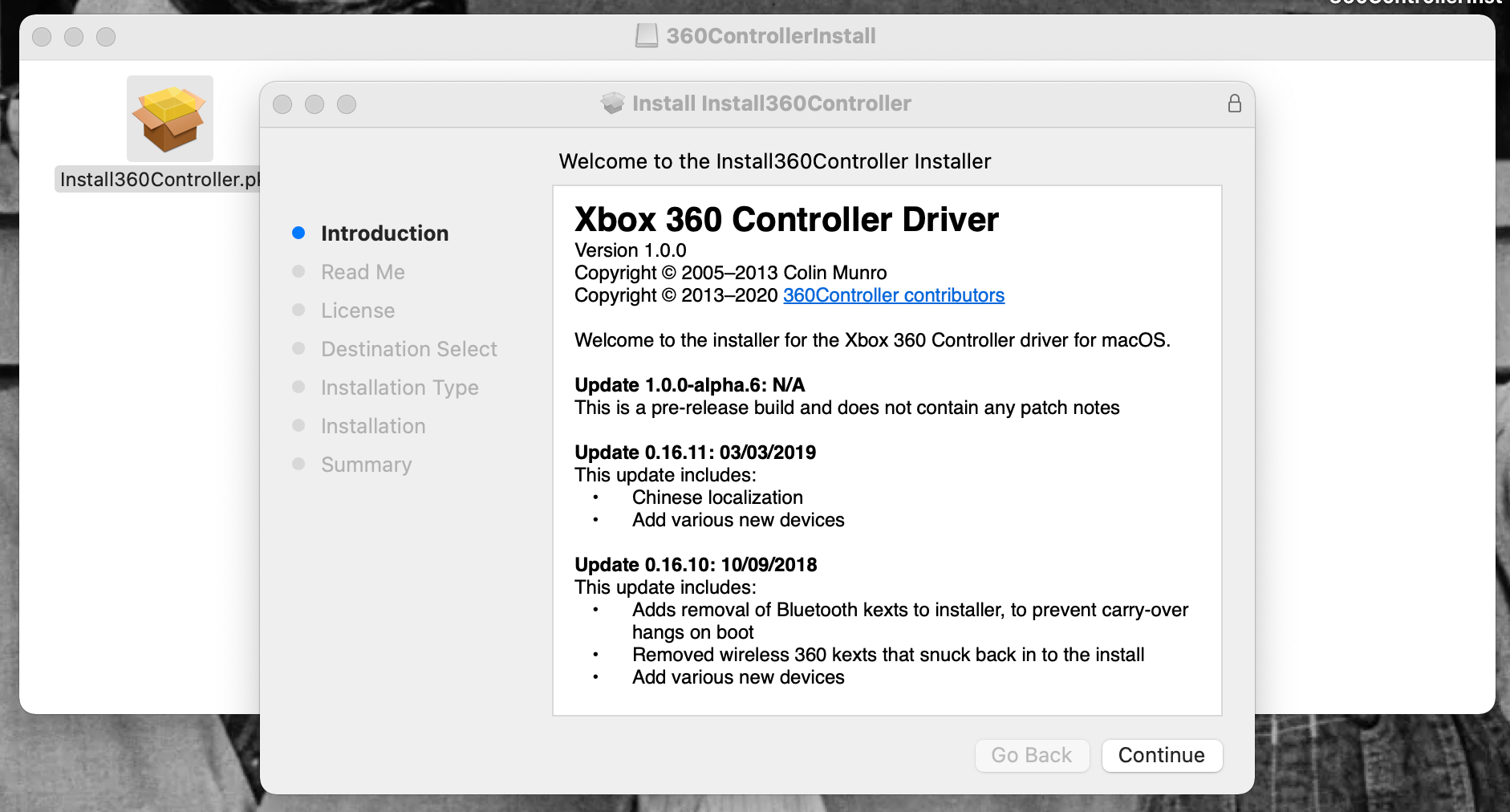Click the Summary step indicator dot
The height and width of the screenshot is (812, 1510).
298,464
